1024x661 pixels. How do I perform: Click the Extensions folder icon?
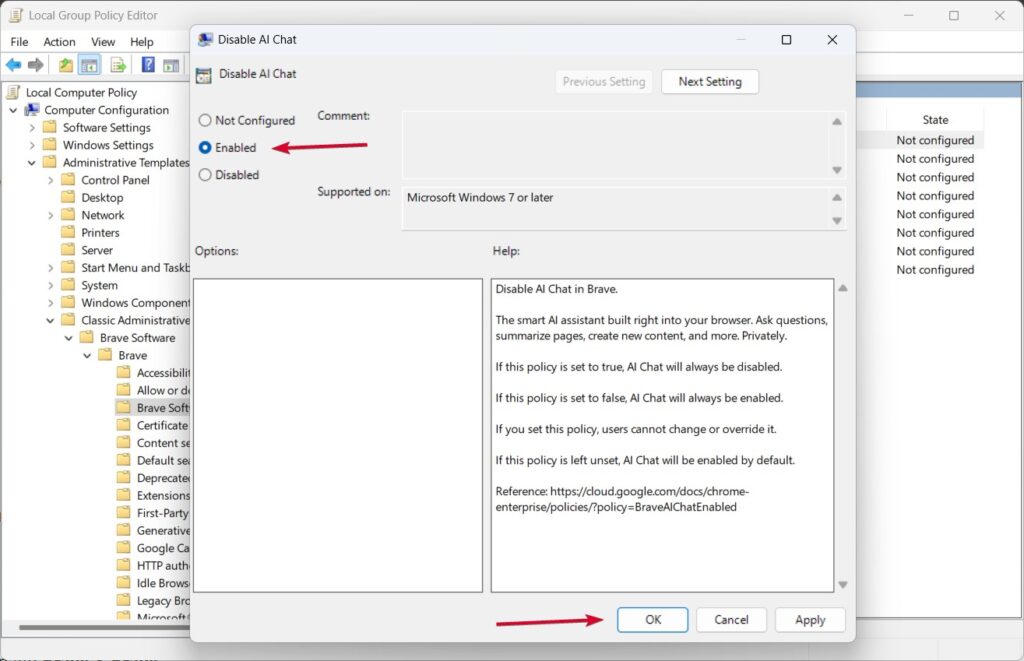click(x=123, y=495)
